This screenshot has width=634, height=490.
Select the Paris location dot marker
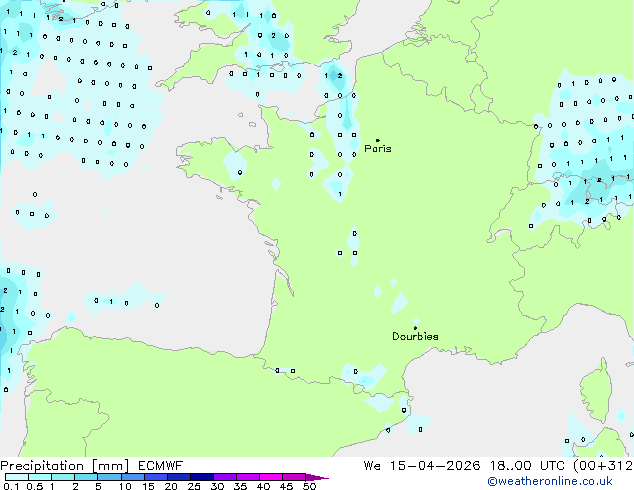pos(378,140)
